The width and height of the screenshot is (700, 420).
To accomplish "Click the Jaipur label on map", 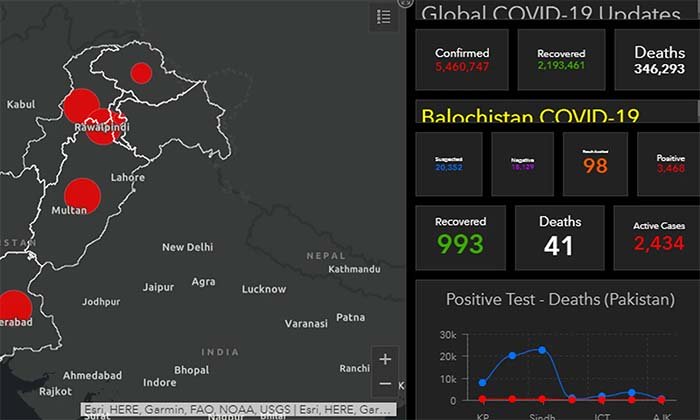I will point(158,287).
